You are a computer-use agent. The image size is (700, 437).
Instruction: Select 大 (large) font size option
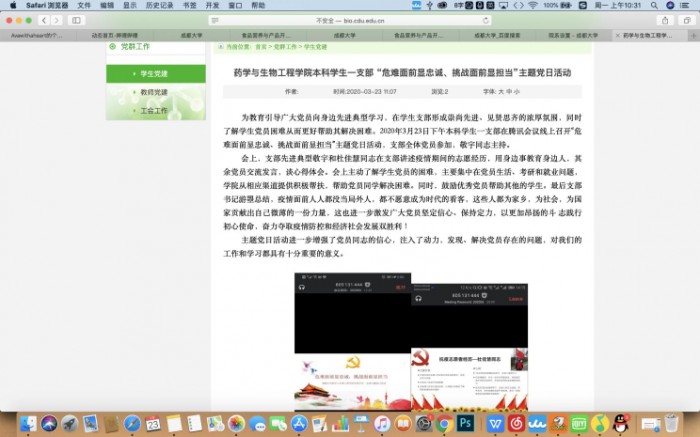502,91
